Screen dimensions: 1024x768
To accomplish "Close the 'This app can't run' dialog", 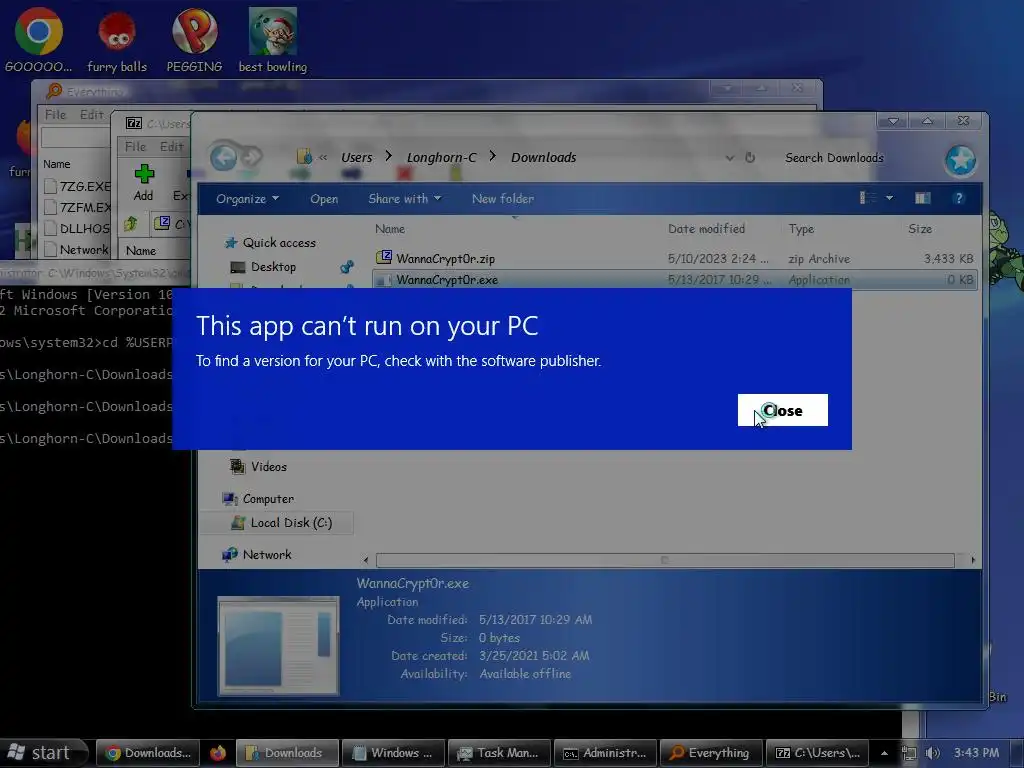I will (782, 410).
